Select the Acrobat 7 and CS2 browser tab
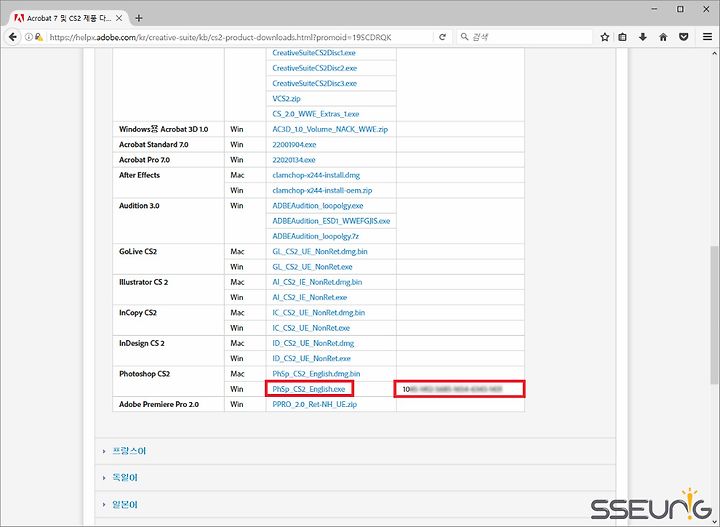The height and width of the screenshot is (527, 720). point(69,18)
